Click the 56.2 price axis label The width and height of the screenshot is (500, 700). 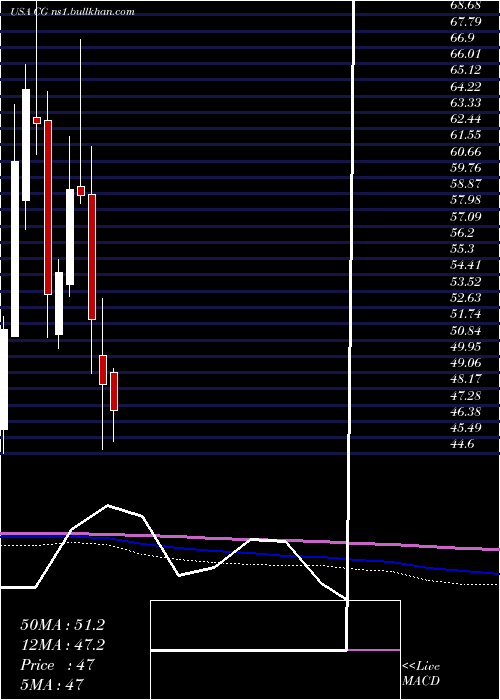pyautogui.click(x=462, y=233)
